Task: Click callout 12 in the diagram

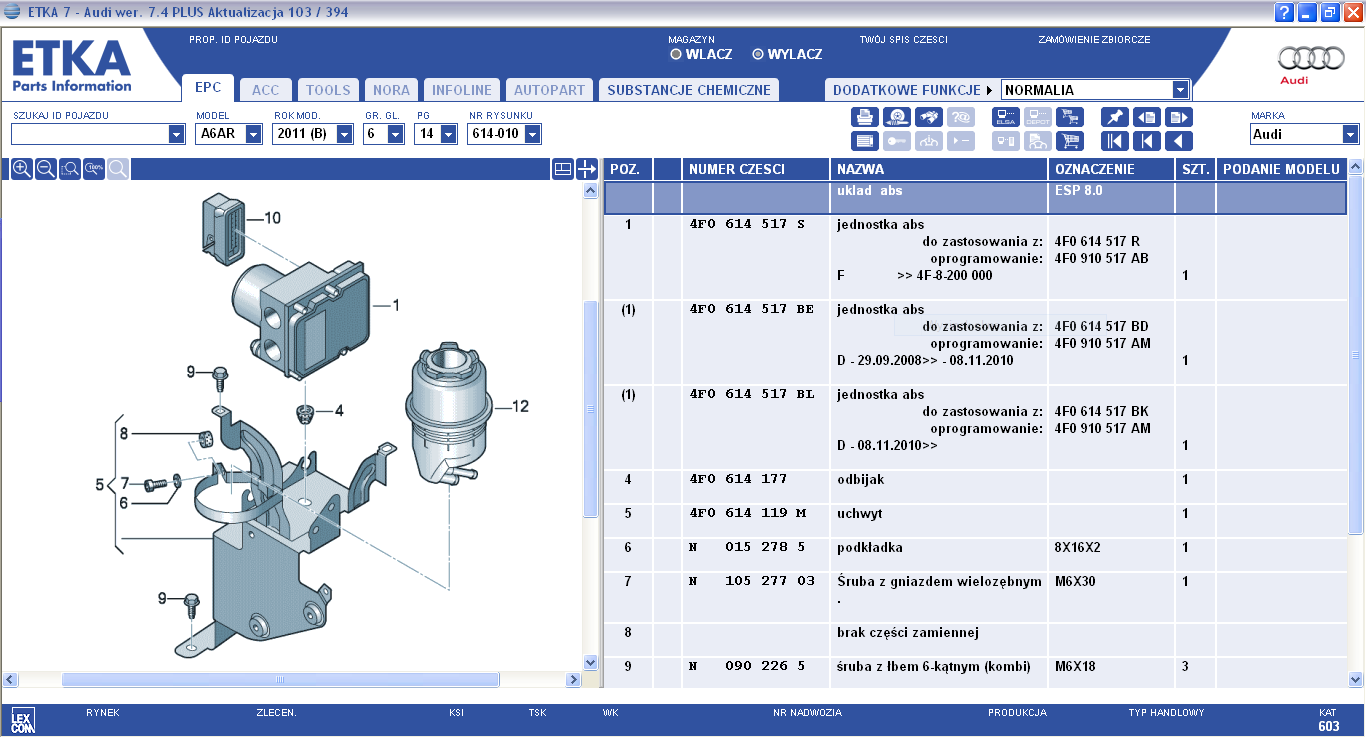Action: tap(520, 407)
